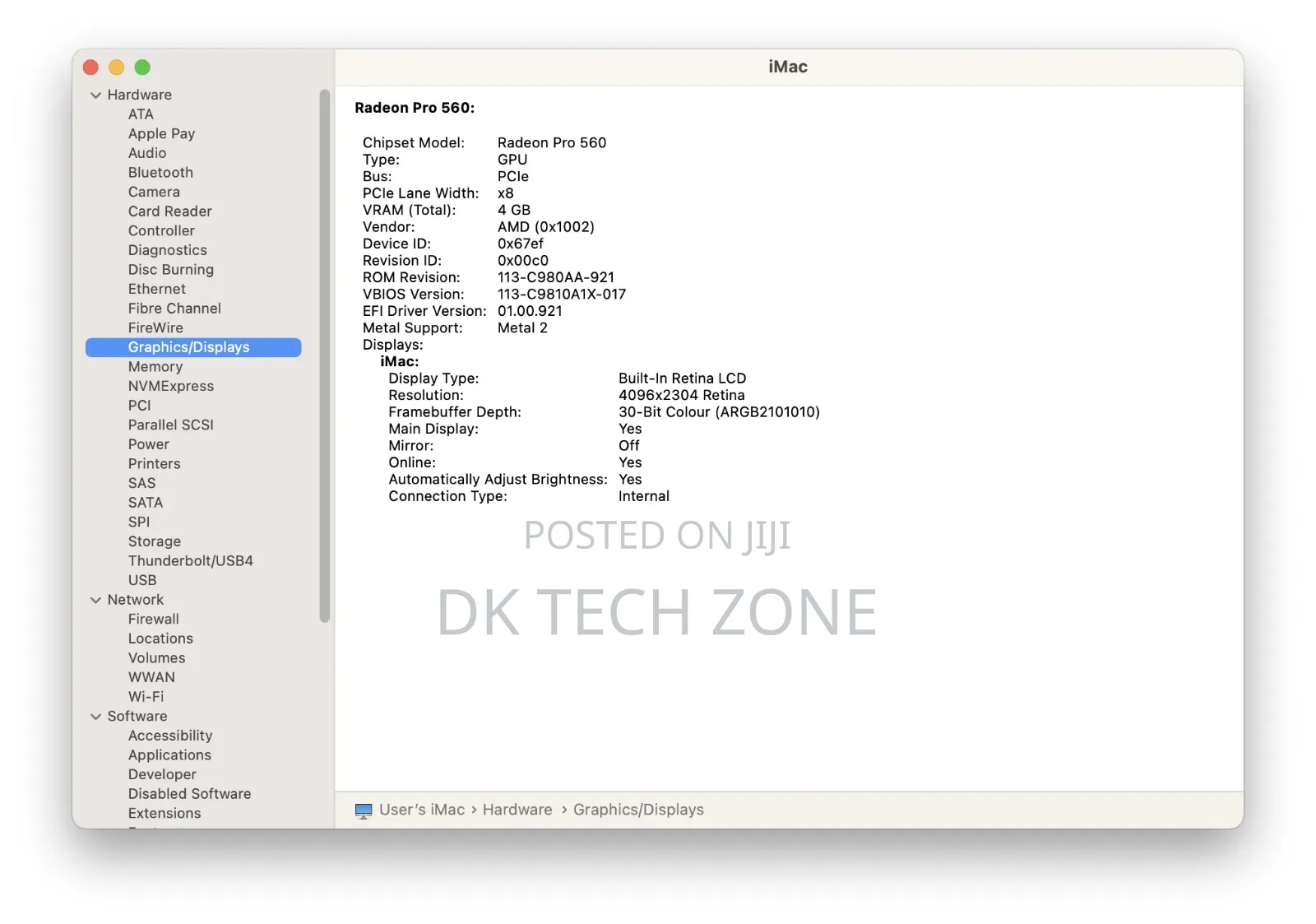Select ATA in the sidebar

pyautogui.click(x=141, y=114)
